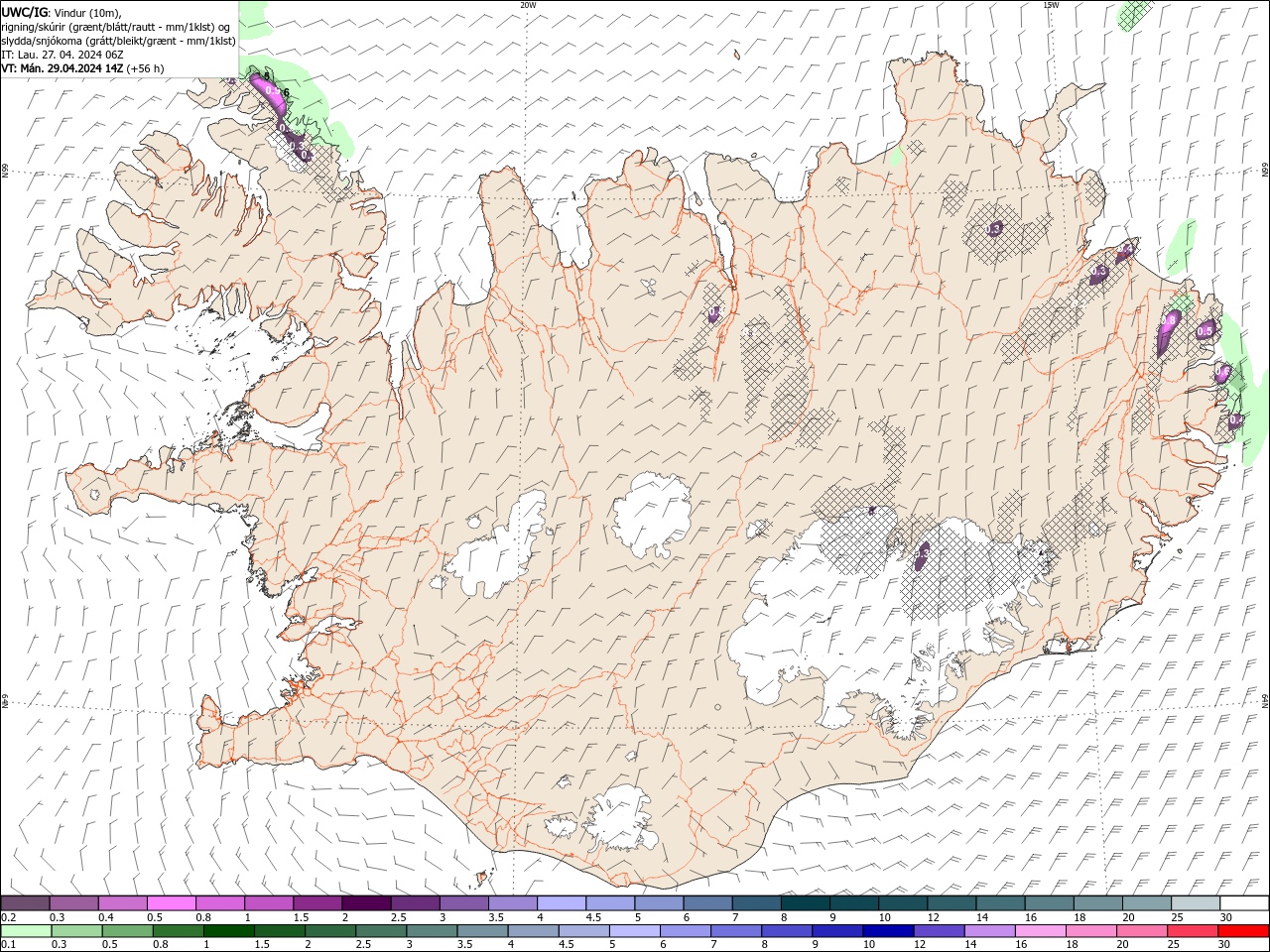
Task: Select the slate blue 6 snow legend swatch
Action: (x=706, y=903)
